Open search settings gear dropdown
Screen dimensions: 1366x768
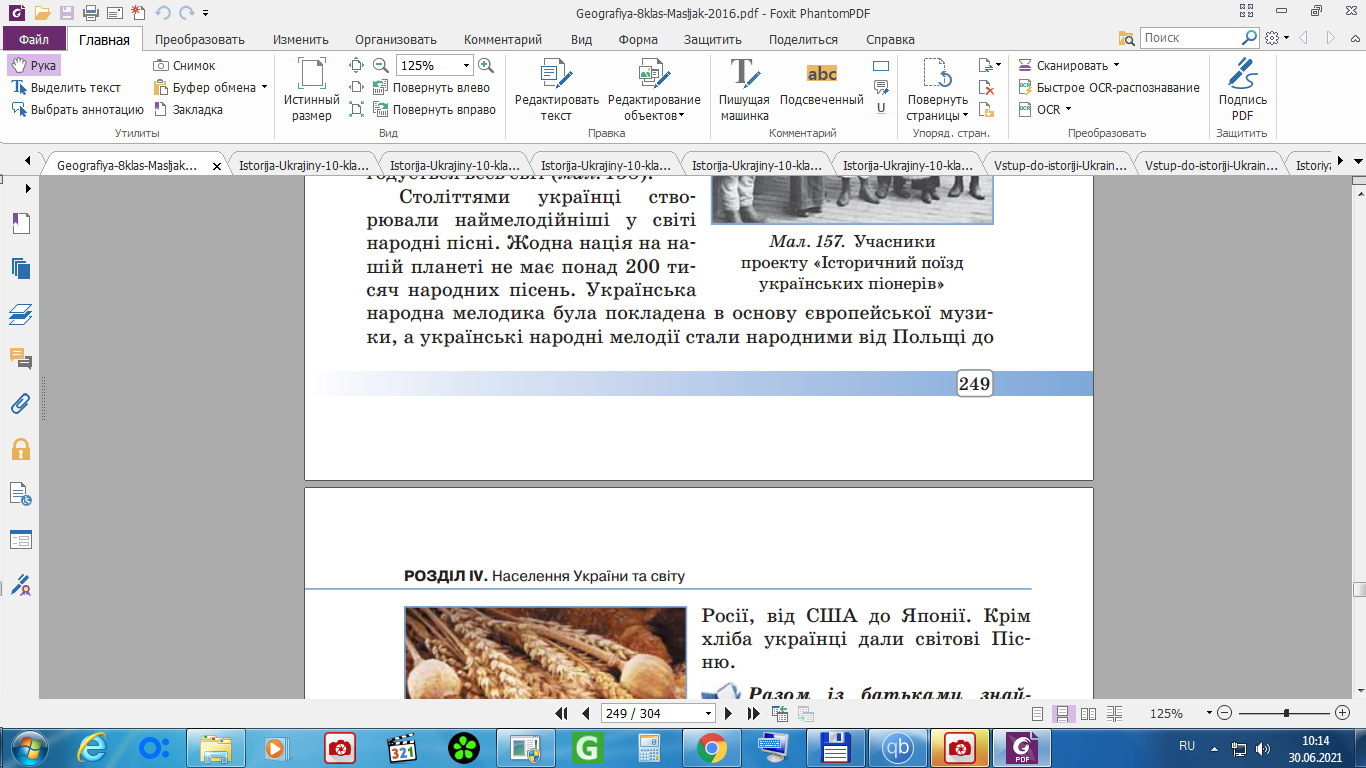pyautogui.click(x=1277, y=38)
